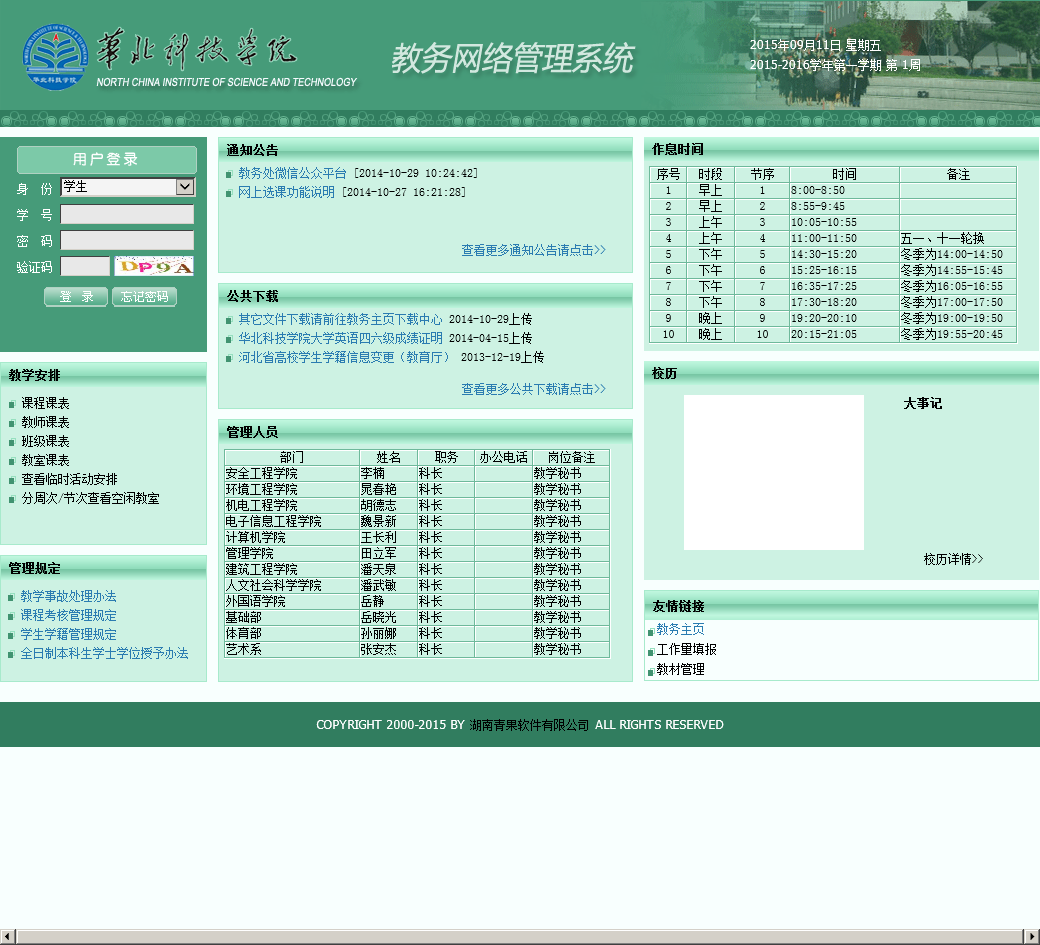
Task: Click the horizontal scrollbar right arrow
Action: pyautogui.click(x=1032, y=937)
